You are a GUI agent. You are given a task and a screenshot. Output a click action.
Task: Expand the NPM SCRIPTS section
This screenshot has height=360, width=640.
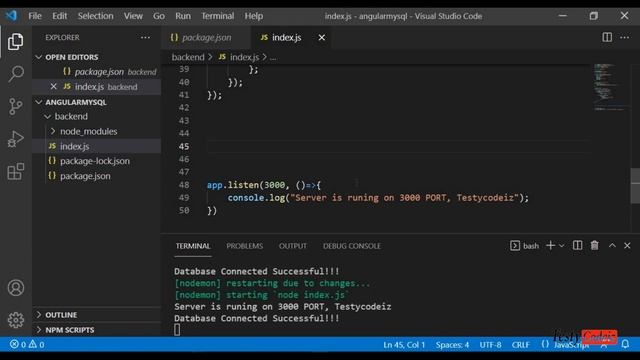pyautogui.click(x=96, y=329)
